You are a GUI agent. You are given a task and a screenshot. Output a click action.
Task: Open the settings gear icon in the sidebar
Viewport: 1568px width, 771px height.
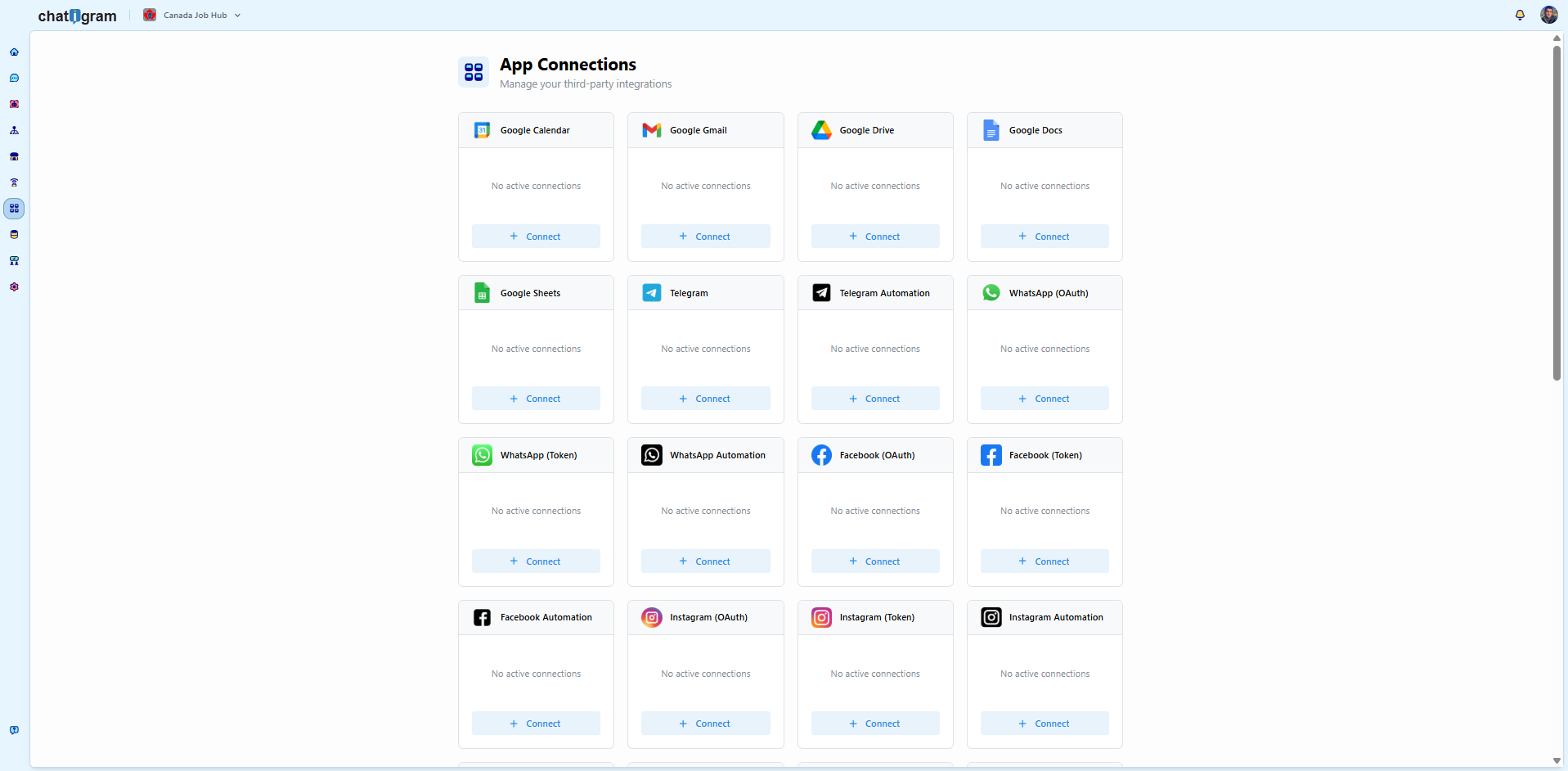pyautogui.click(x=14, y=287)
